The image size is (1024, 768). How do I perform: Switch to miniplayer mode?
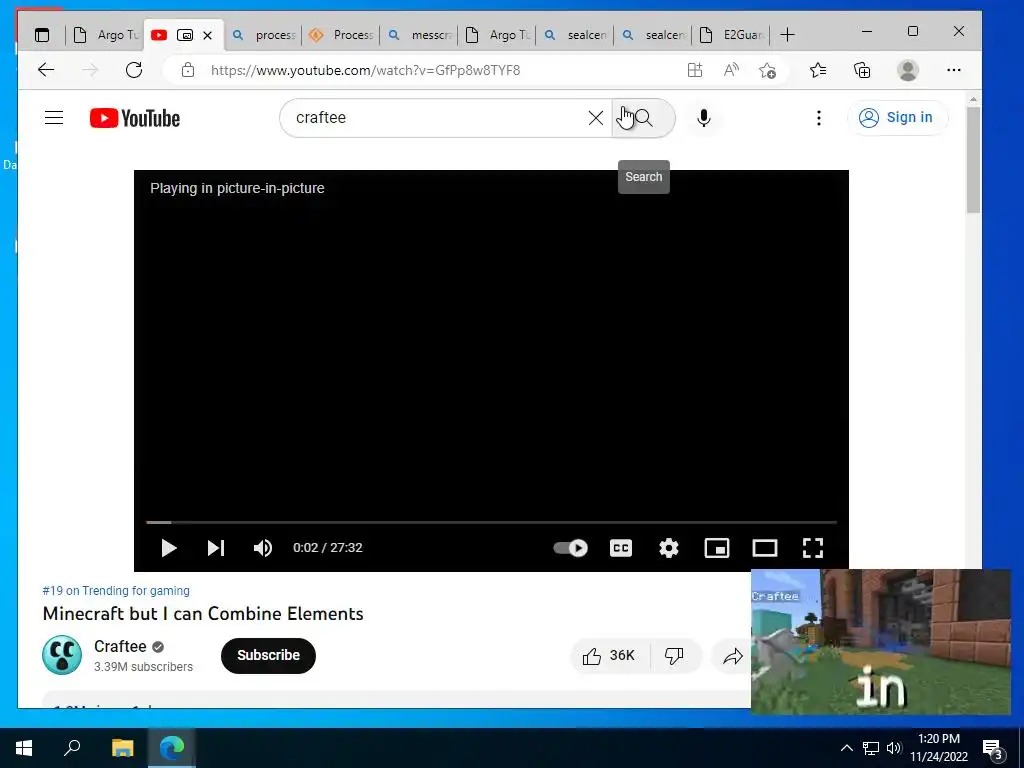tap(716, 547)
